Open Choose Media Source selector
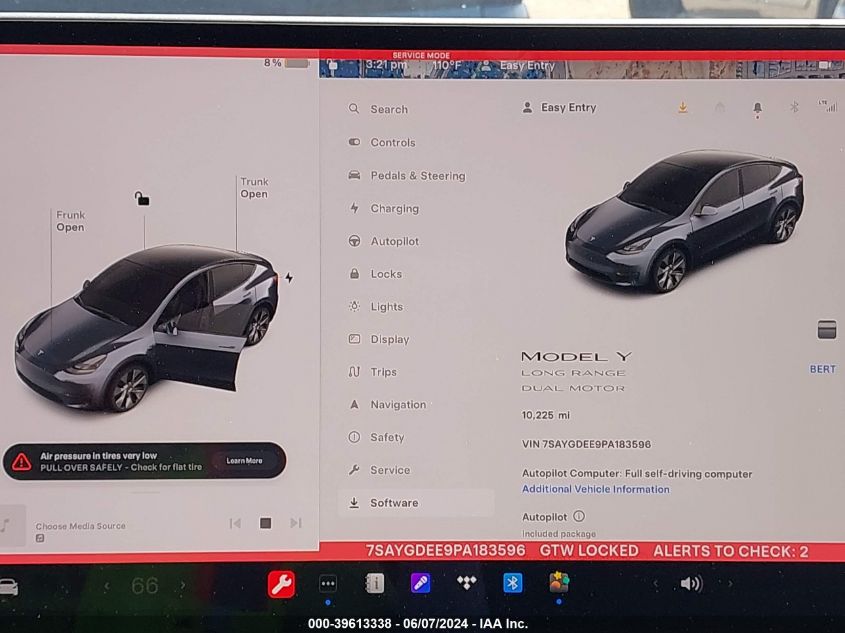 80,525
